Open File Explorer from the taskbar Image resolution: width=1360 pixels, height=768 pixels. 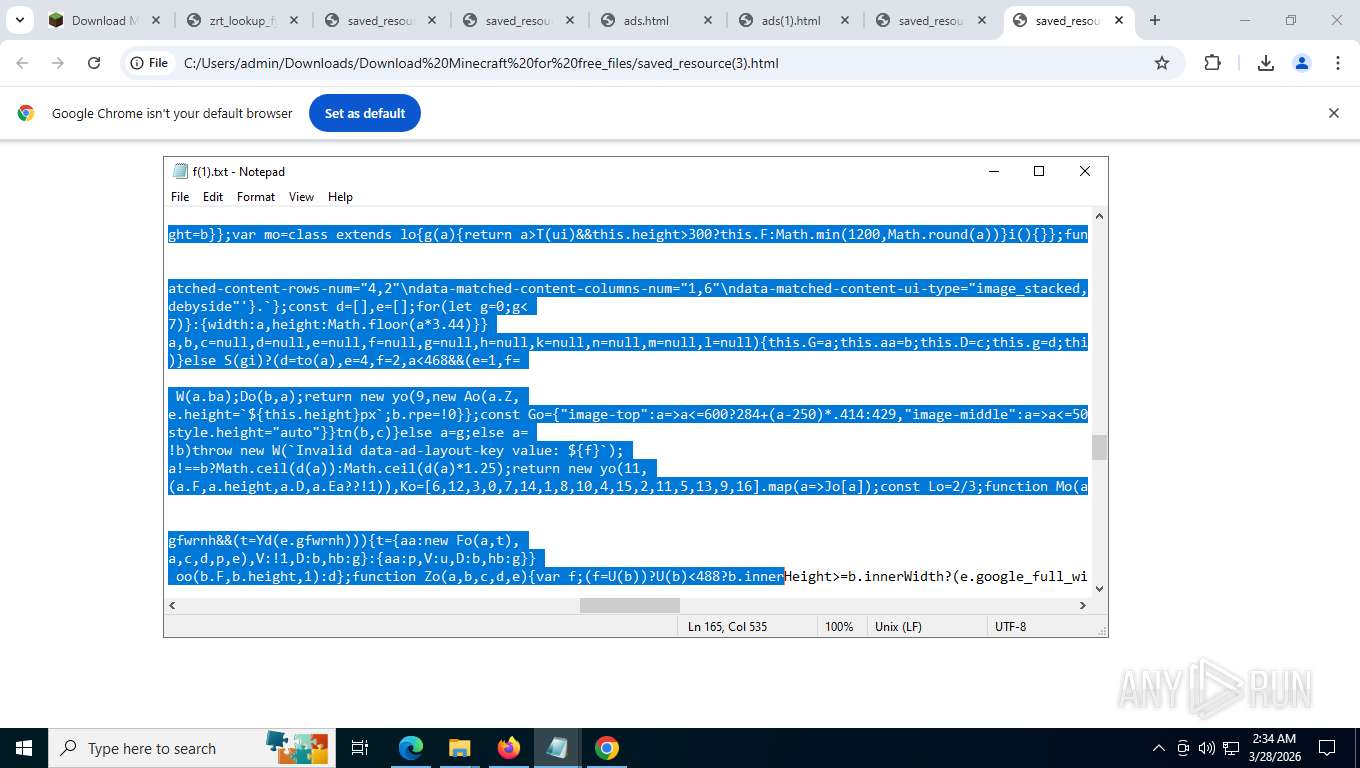[459, 748]
